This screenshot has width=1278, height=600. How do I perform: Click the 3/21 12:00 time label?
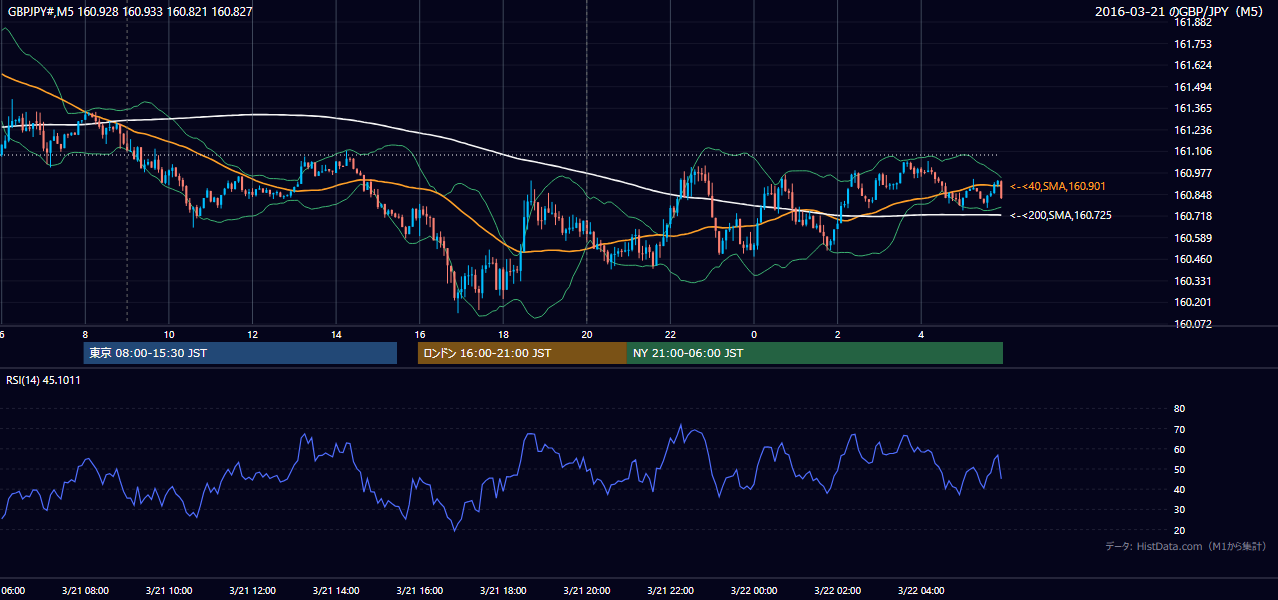click(252, 591)
